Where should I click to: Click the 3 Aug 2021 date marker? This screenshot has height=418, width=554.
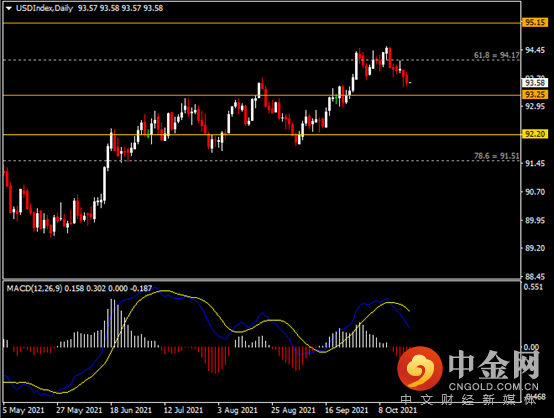(237, 410)
